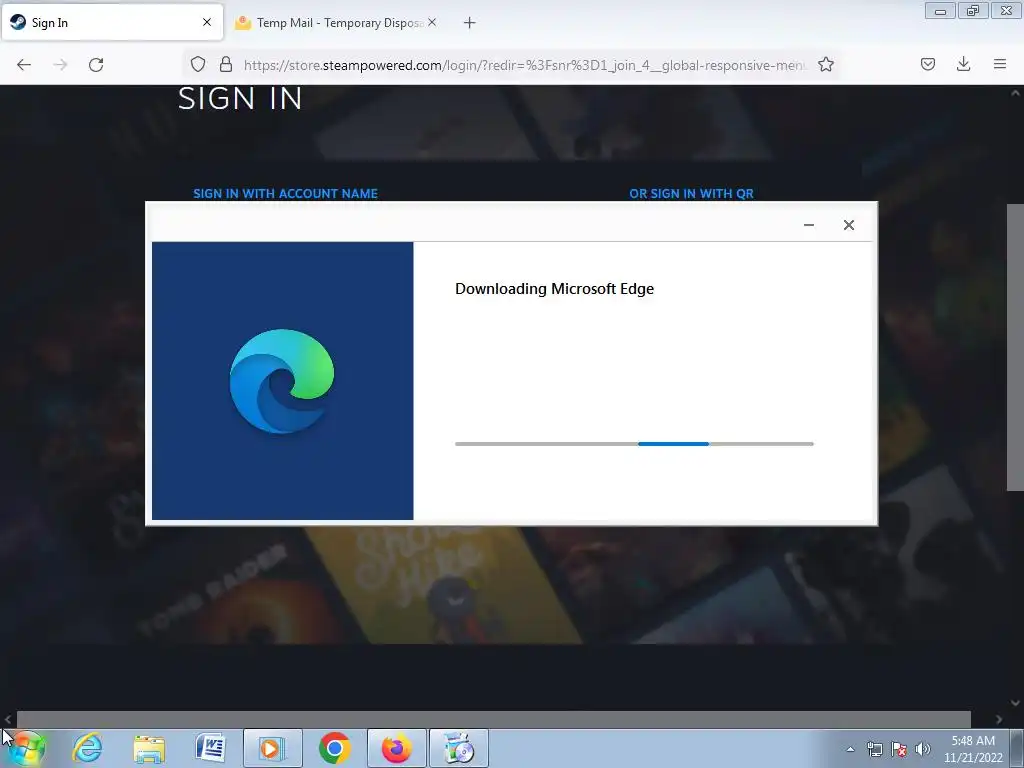Switch to Firefox taskbar icon
This screenshot has width=1024, height=768.
396,748
